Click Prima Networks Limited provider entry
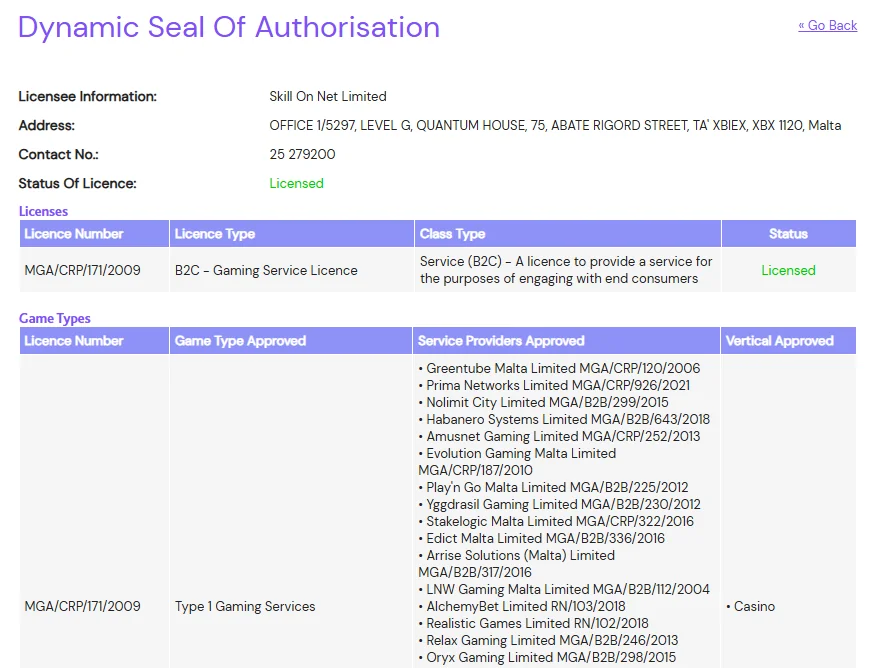Image resolution: width=870 pixels, height=668 pixels. (554, 385)
